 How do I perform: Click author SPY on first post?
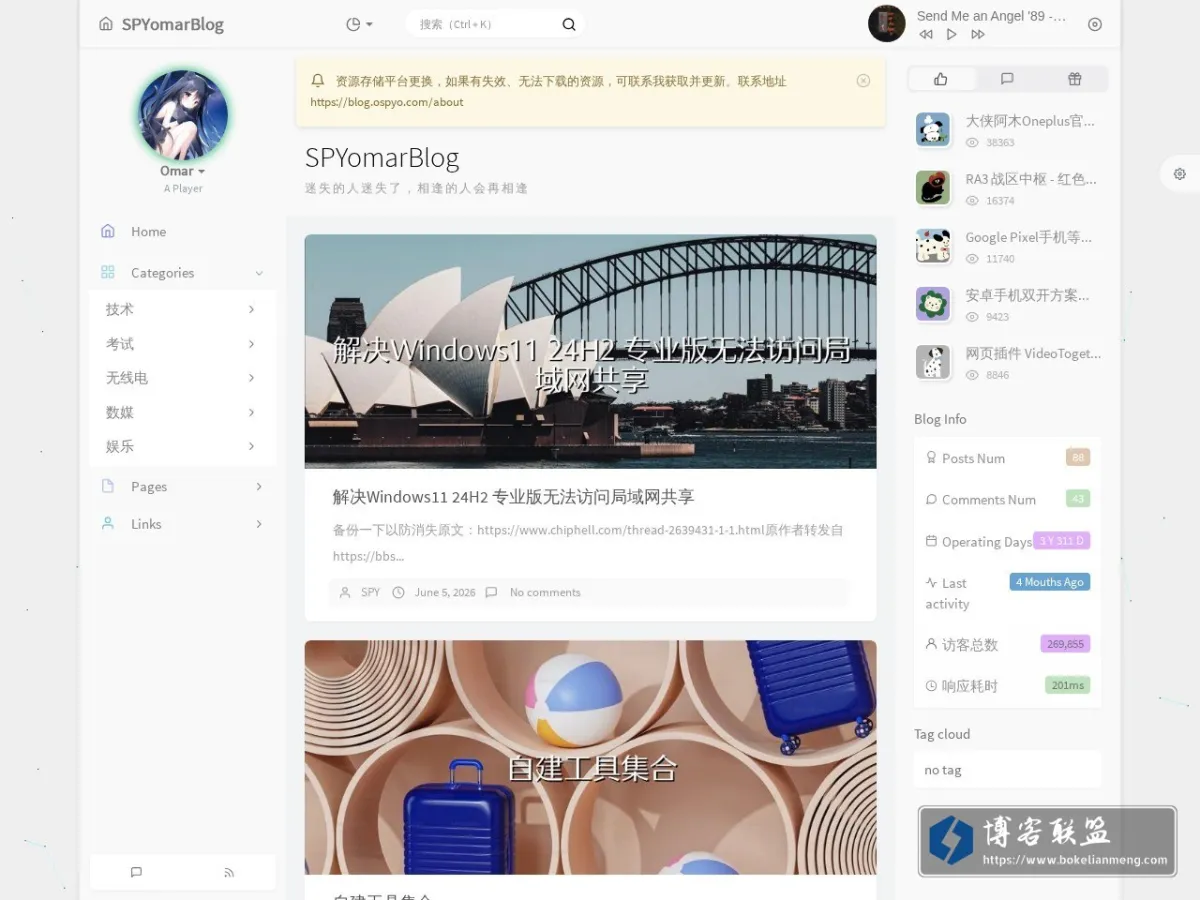[370, 592]
